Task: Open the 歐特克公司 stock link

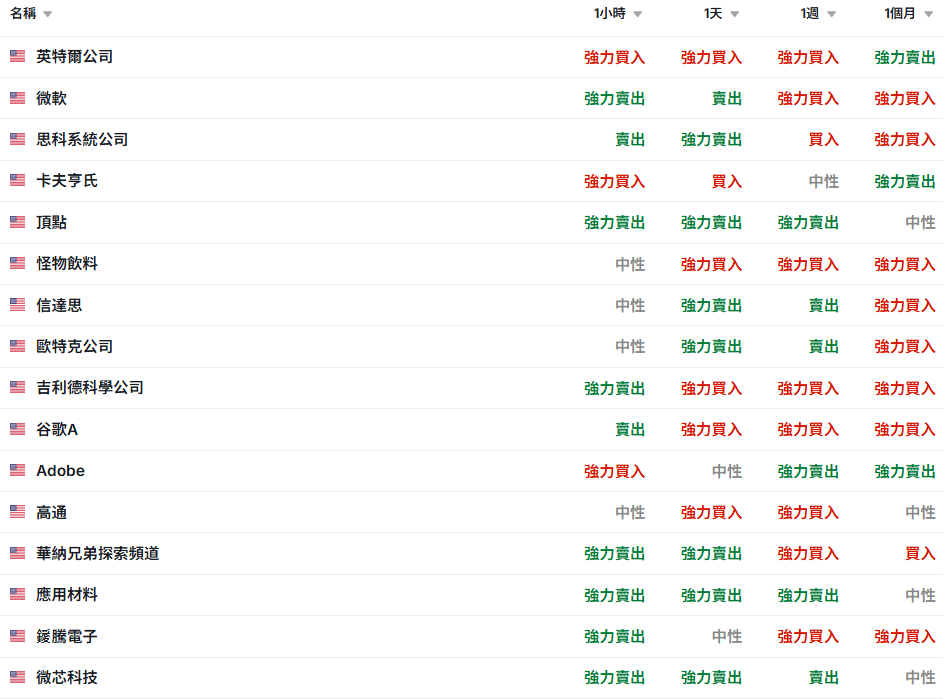Action: point(74,346)
